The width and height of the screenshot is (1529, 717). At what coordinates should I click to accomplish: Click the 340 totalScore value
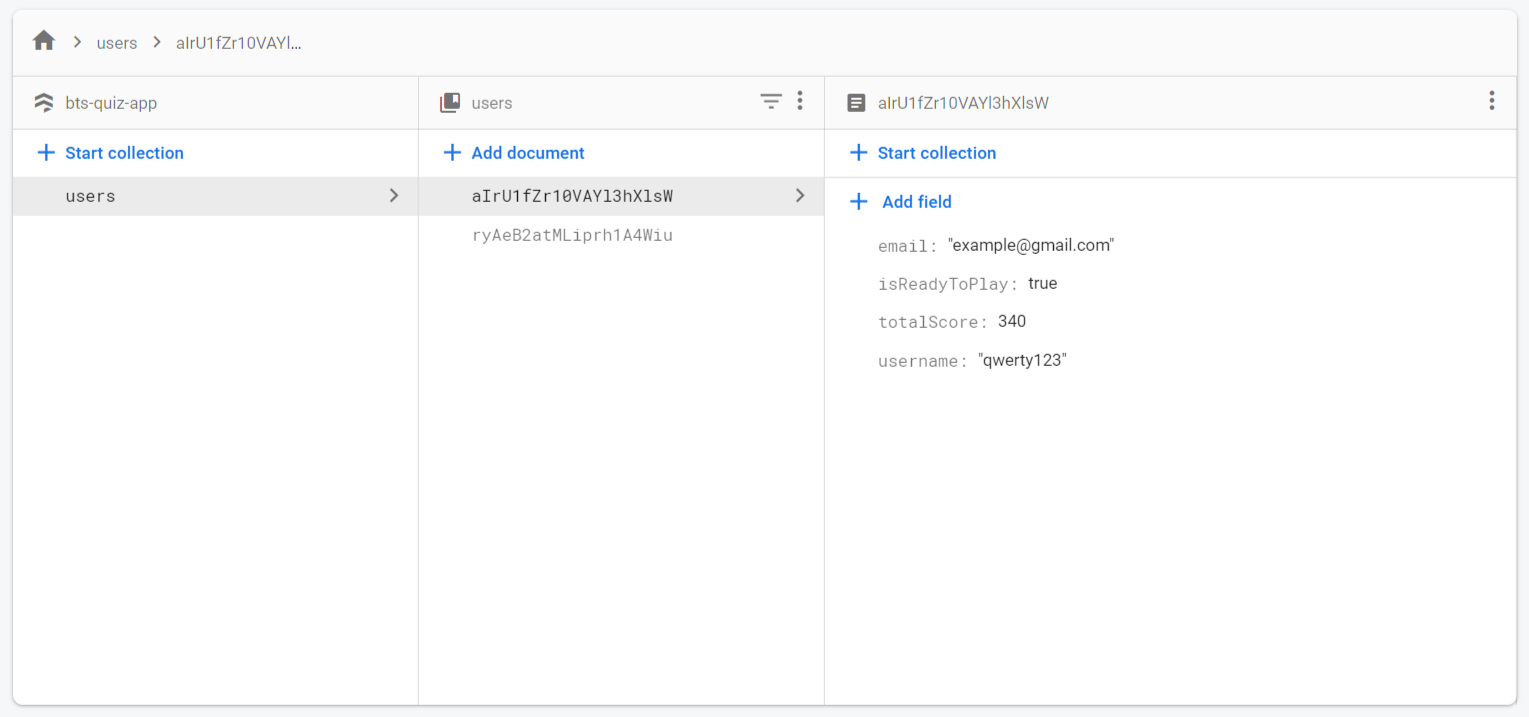tap(1012, 322)
